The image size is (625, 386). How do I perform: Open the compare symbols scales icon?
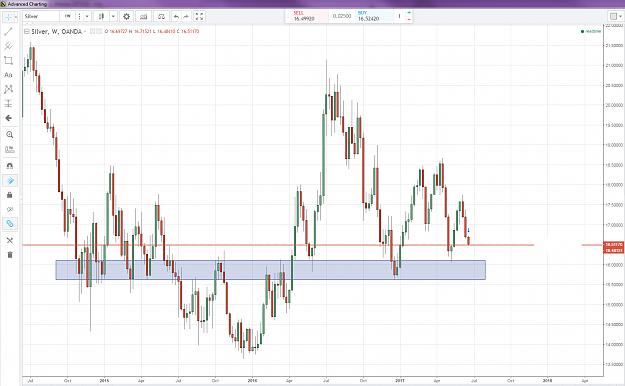click(161, 16)
